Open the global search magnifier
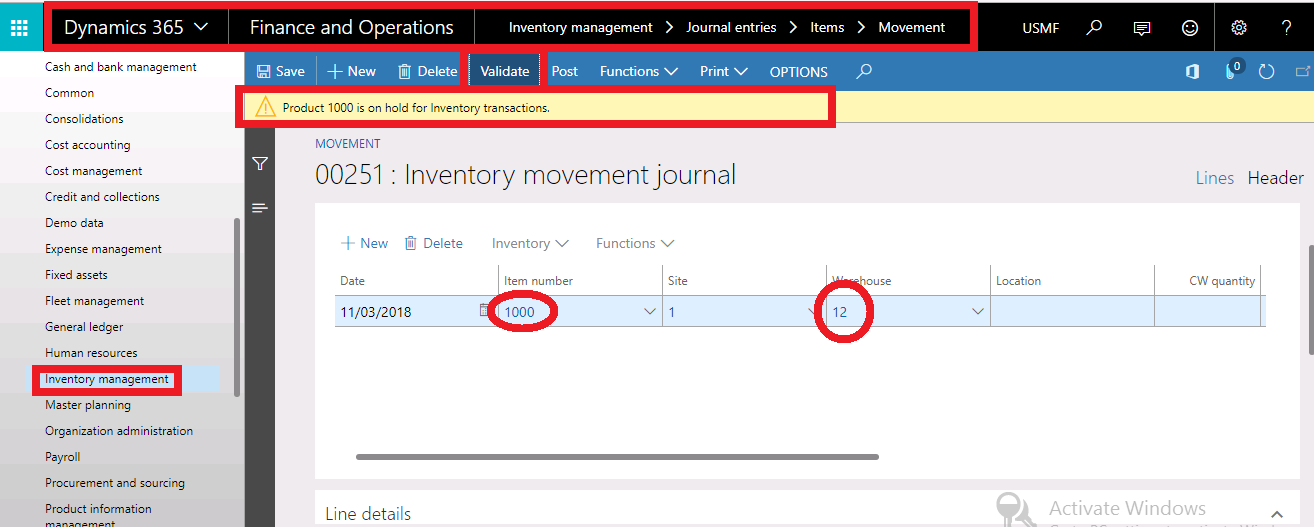The height and width of the screenshot is (527, 1314). (x=1094, y=28)
